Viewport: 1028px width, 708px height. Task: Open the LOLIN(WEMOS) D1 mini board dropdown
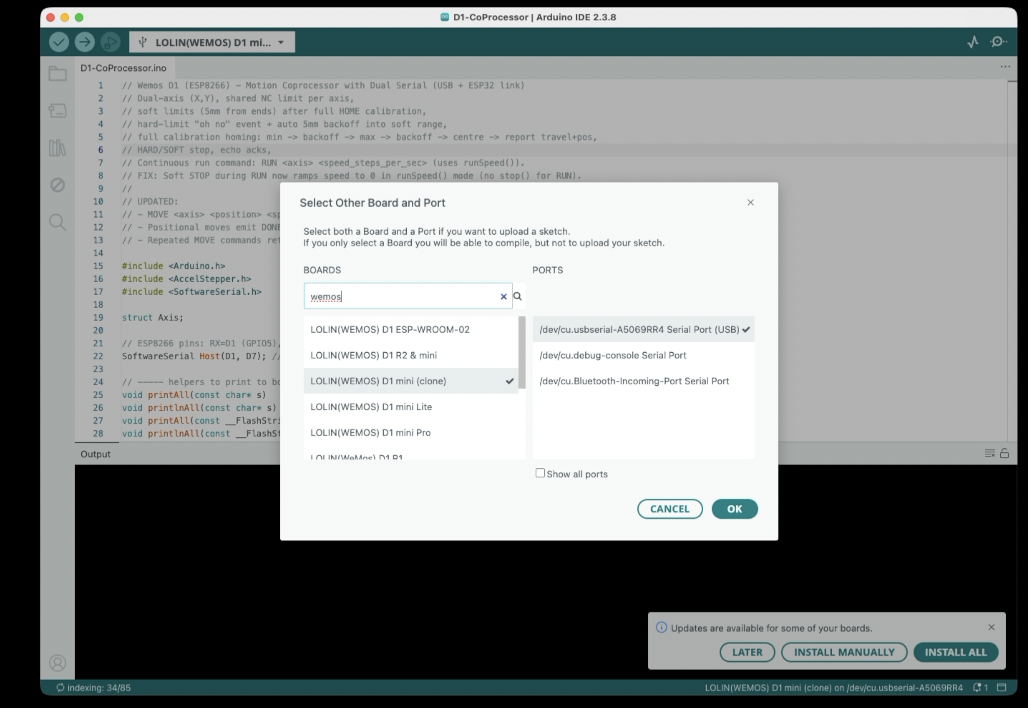click(x=212, y=42)
